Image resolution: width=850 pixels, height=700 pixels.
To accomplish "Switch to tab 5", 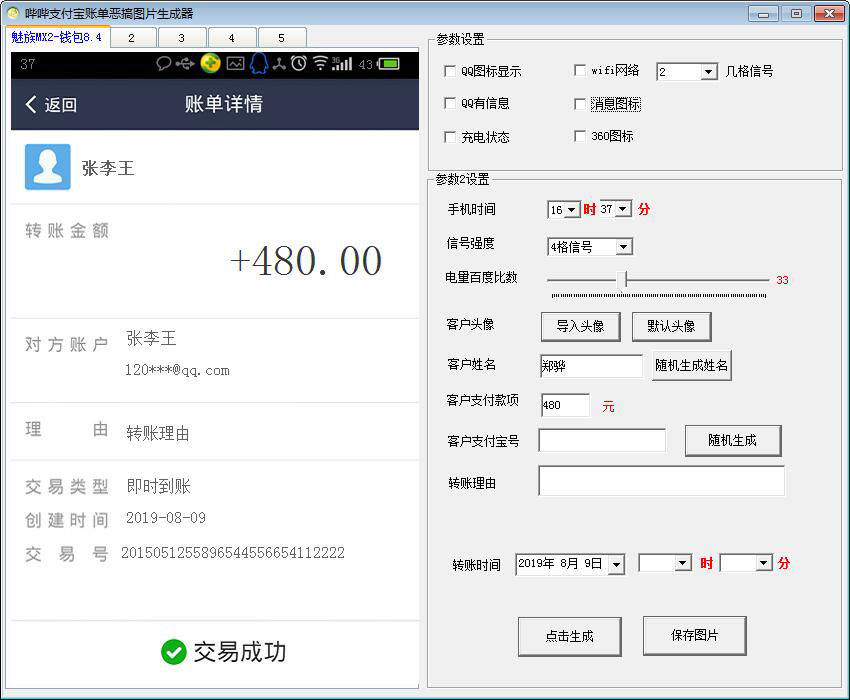I will click(x=281, y=38).
